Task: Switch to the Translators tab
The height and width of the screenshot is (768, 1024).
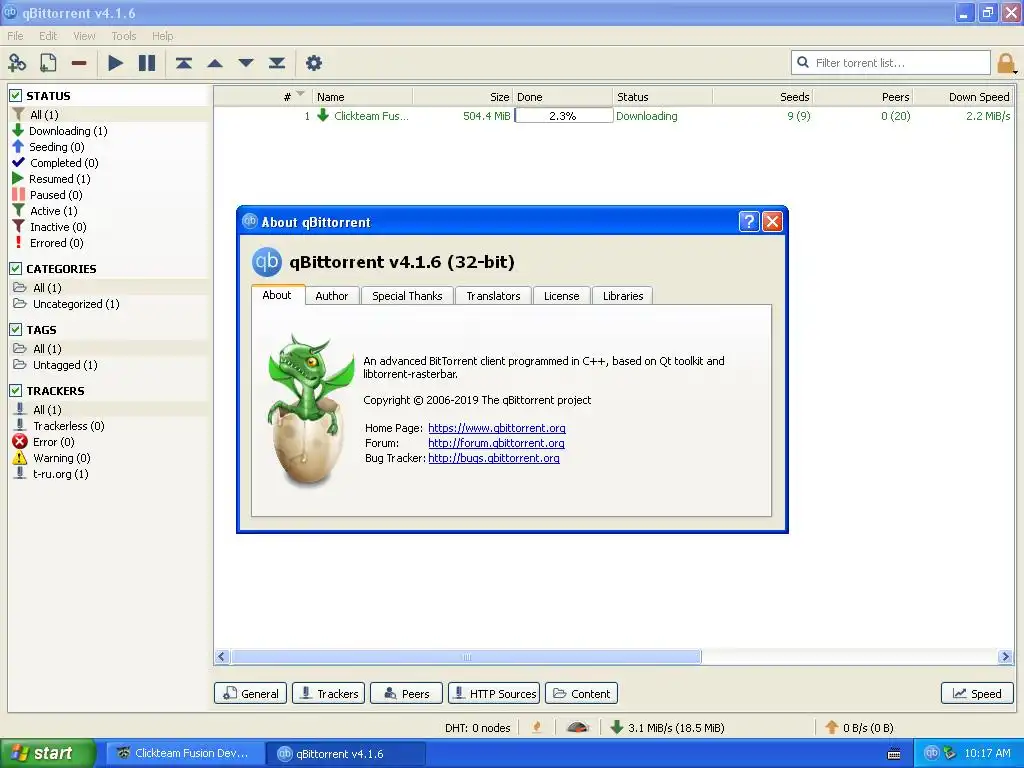Action: 493,296
